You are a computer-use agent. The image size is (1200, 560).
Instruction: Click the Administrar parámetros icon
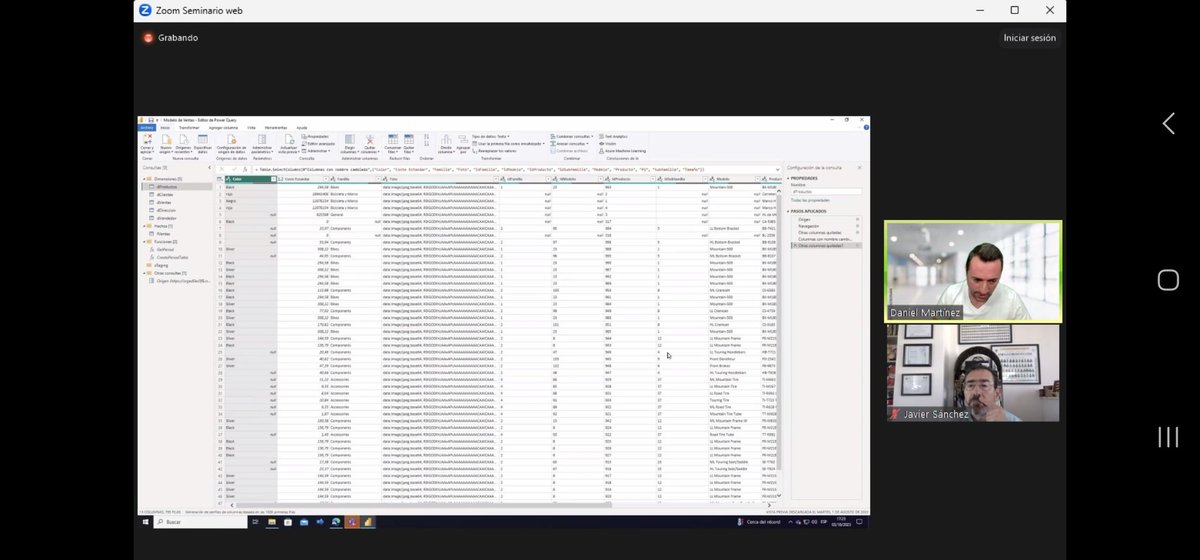262,140
